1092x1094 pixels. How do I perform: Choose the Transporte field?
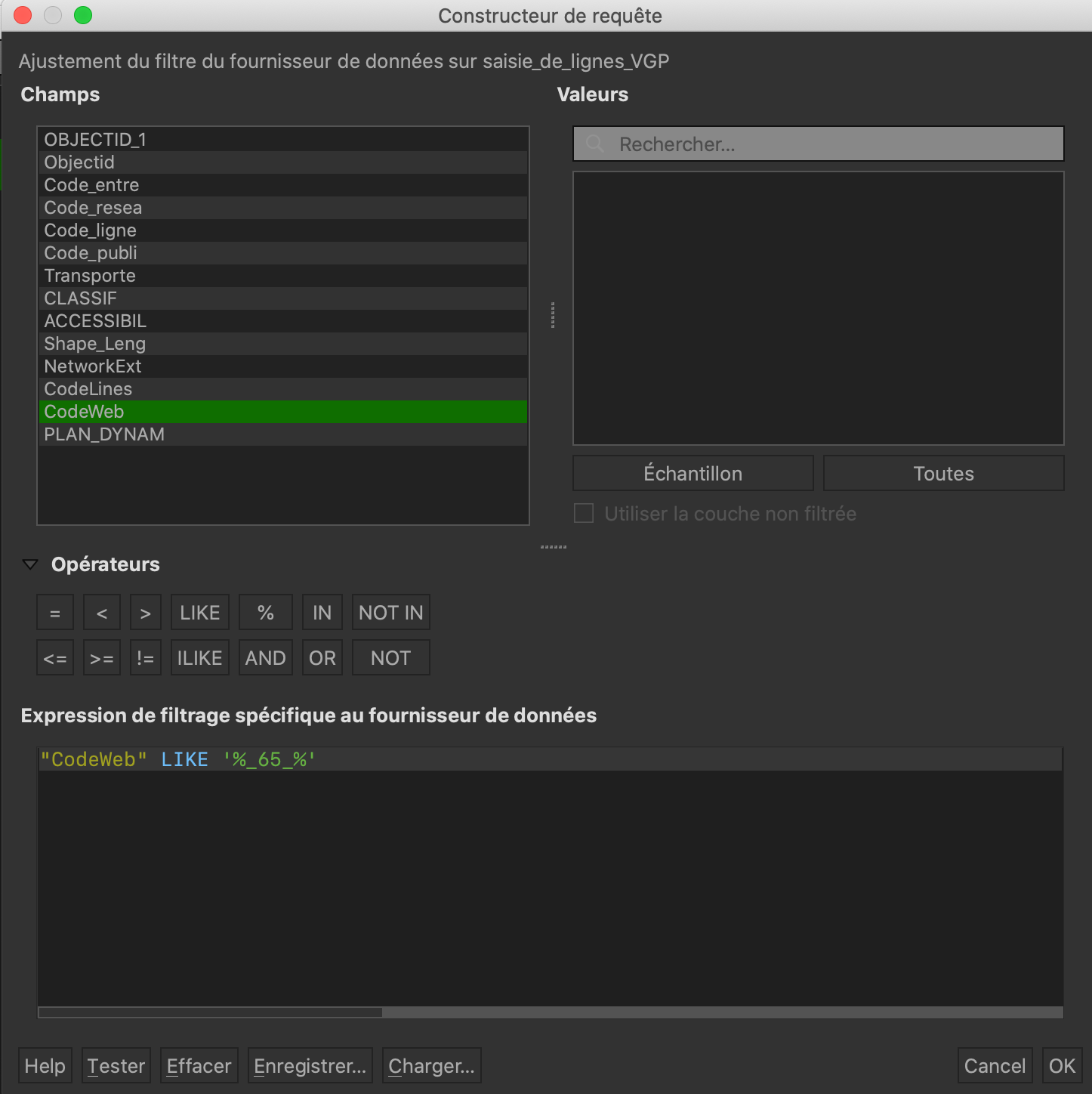(90, 276)
